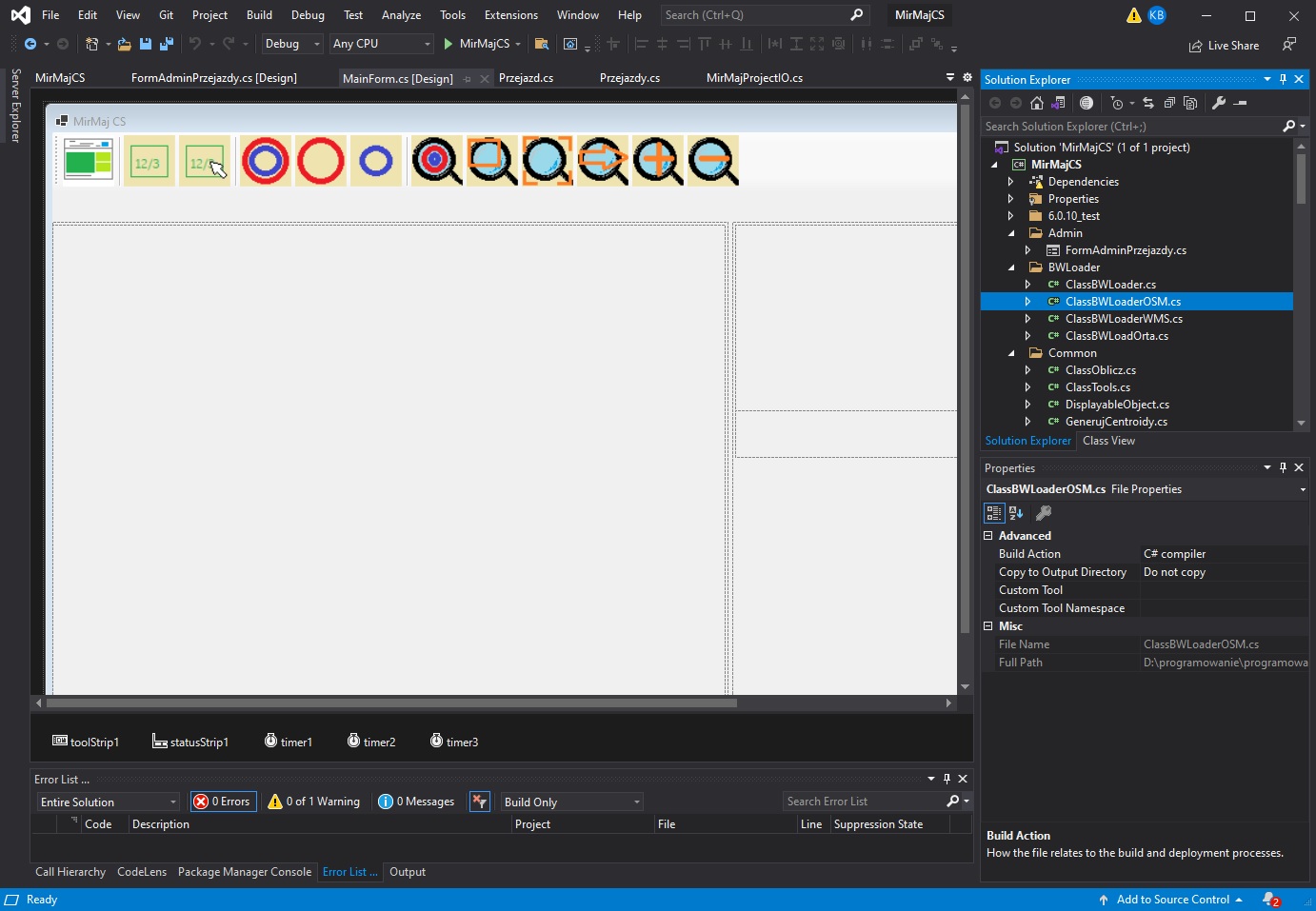Open Entire Solution scope dropdown
The width and height of the screenshot is (1316, 911).
108,802
